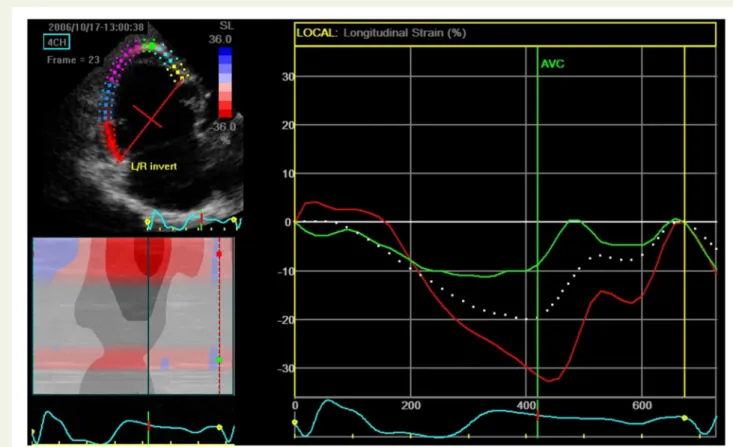Click the red dashed line in M-mode map
Image resolution: width=733 pixels, height=447 pixels.
219,316
